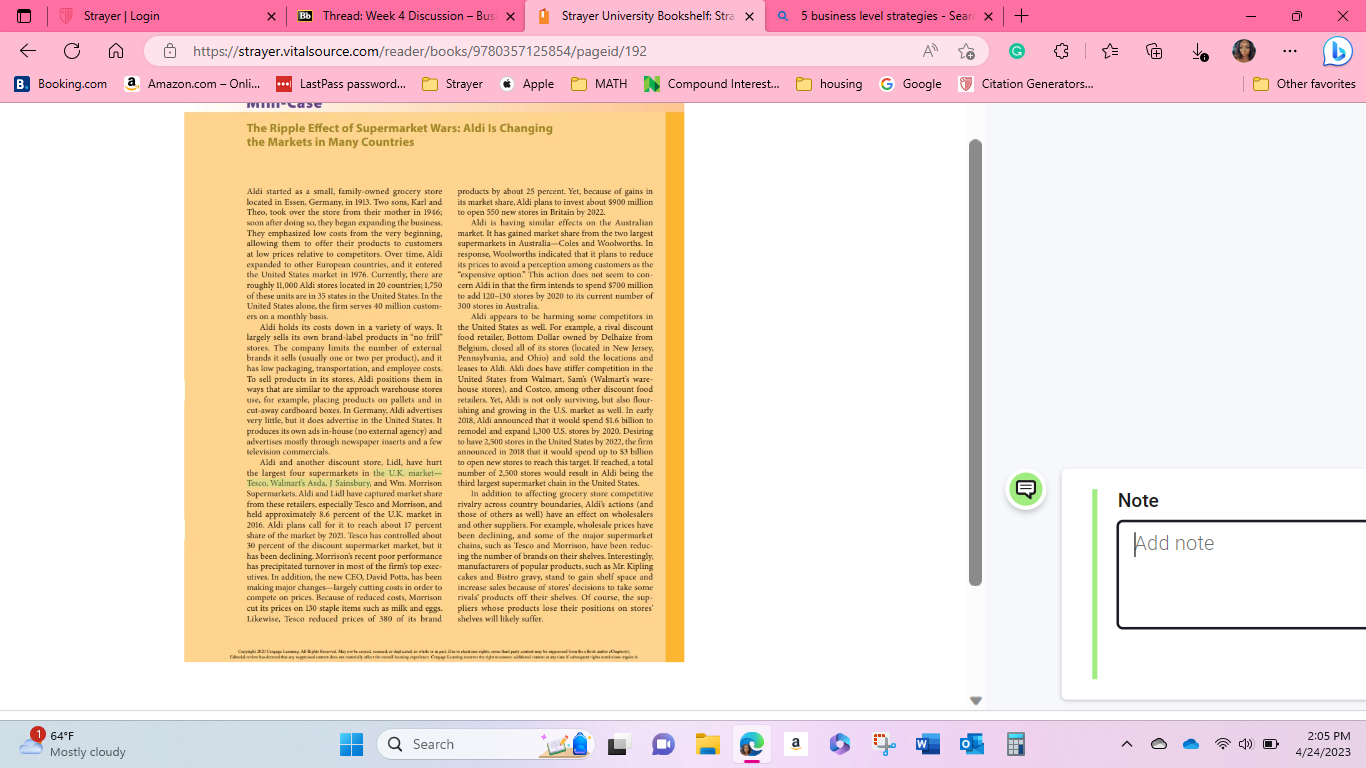This screenshot has width=1366, height=768.
Task: Open the volume control in the tray
Action: (x=1245, y=744)
